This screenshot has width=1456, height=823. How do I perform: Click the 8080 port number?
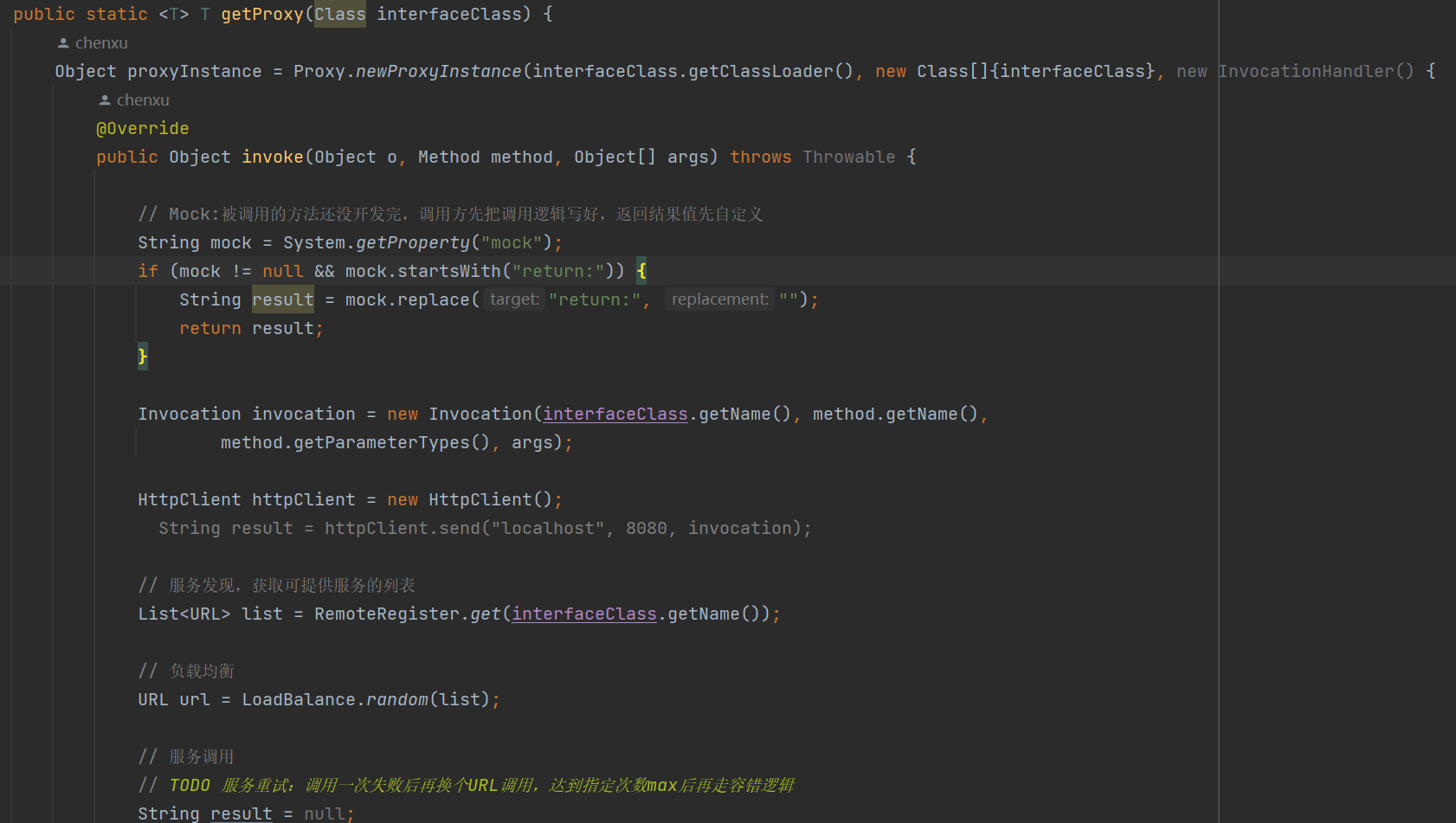(x=647, y=528)
